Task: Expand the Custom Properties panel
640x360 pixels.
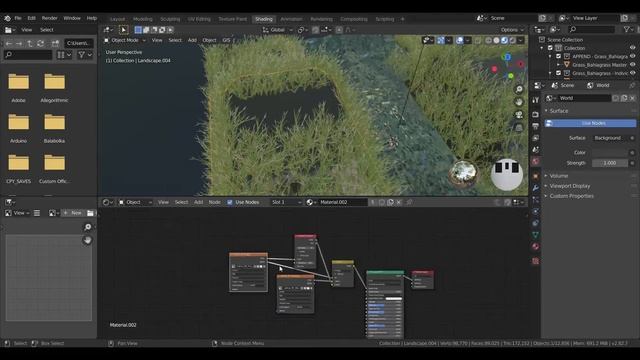Action: click(x=571, y=196)
